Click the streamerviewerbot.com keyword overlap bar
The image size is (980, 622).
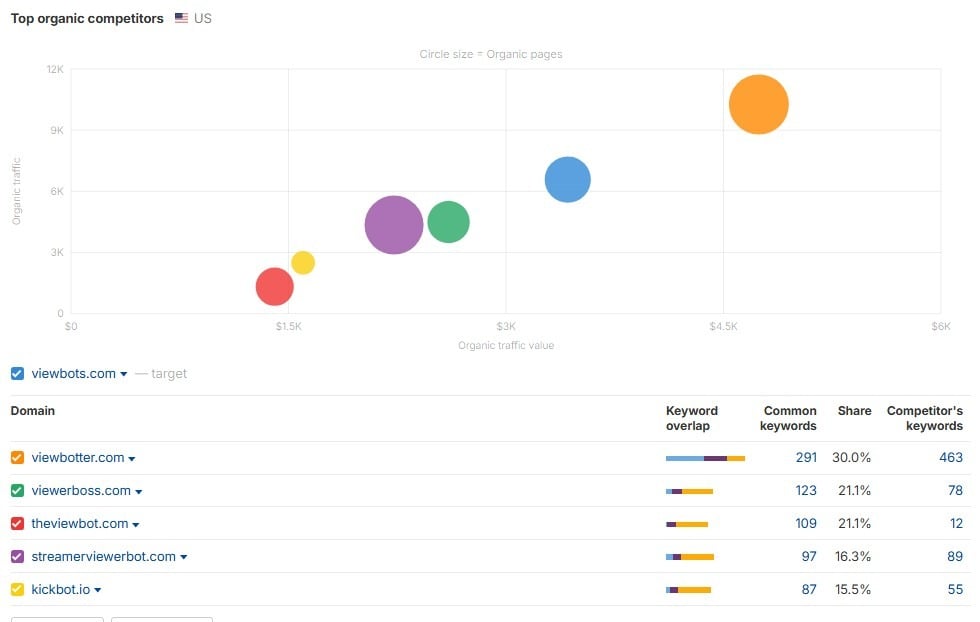tap(690, 557)
